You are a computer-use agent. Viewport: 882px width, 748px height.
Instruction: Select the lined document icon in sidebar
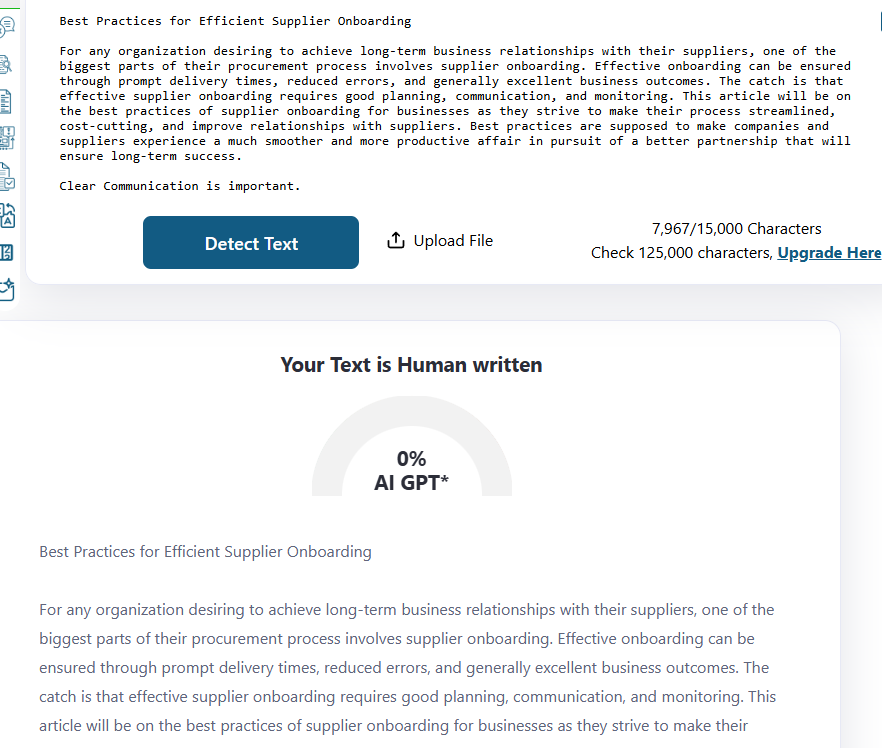pyautogui.click(x=5, y=101)
